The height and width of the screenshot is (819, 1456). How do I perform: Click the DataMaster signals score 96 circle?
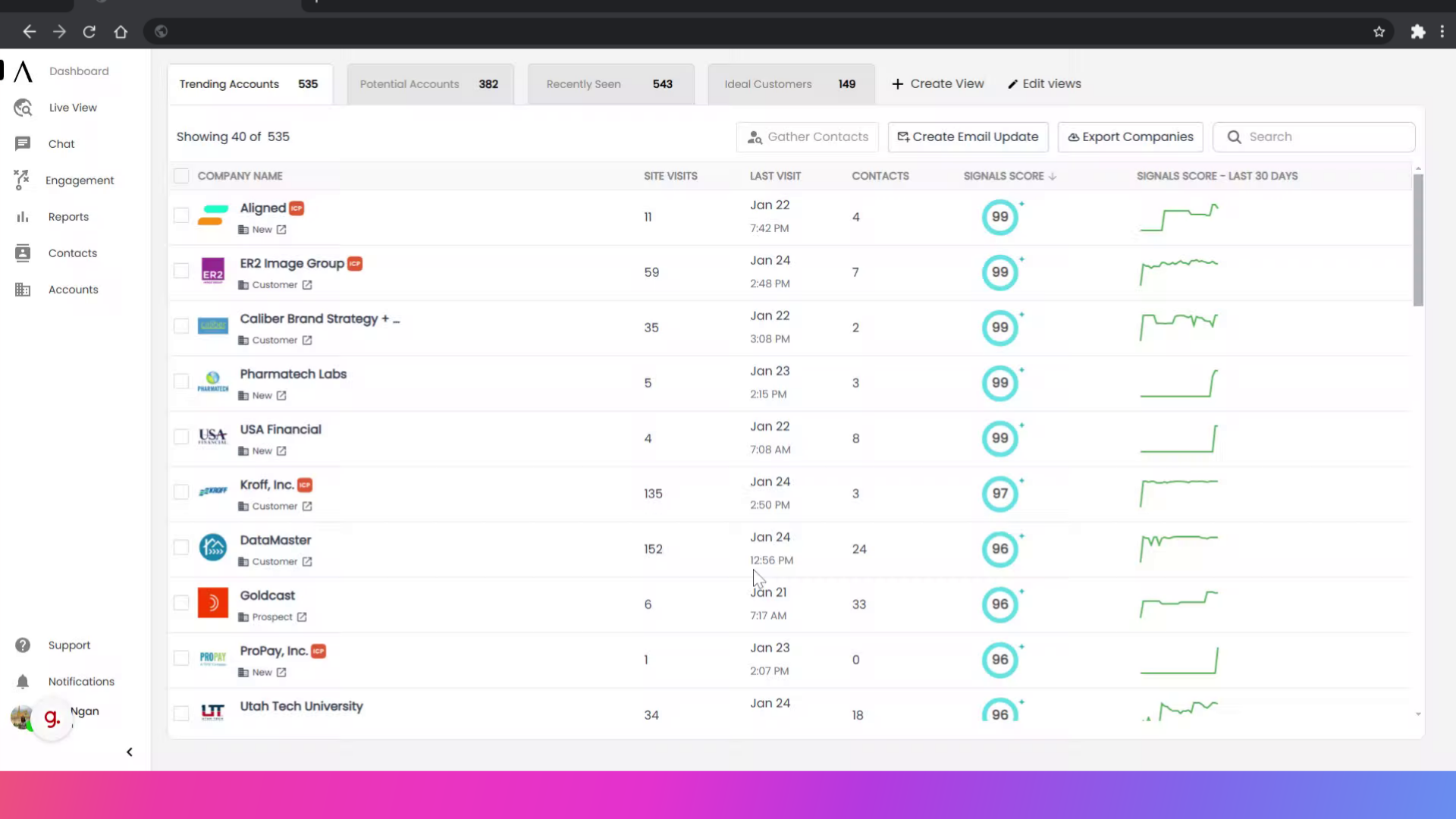tap(1000, 549)
